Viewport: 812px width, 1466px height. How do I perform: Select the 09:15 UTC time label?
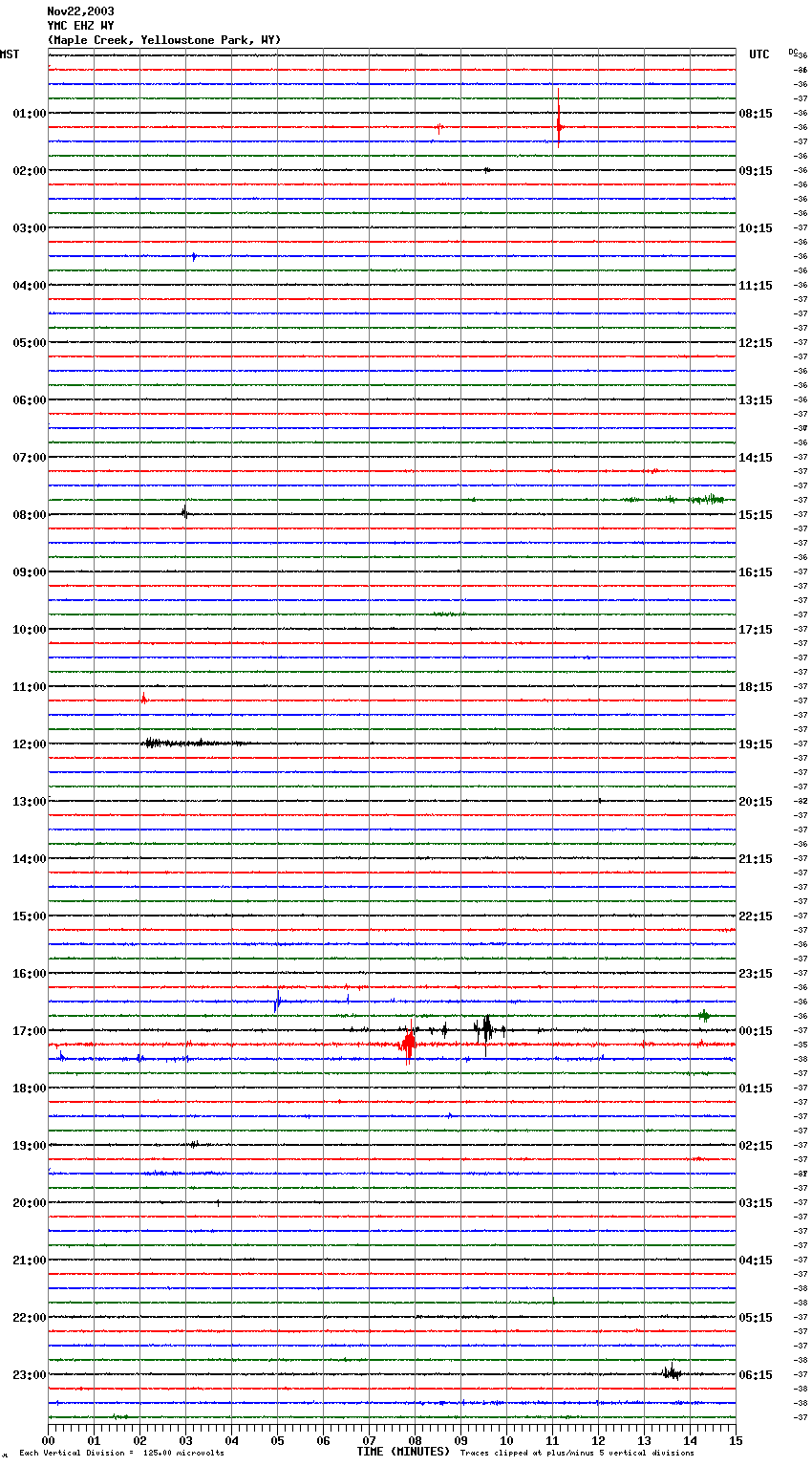pyautogui.click(x=756, y=171)
